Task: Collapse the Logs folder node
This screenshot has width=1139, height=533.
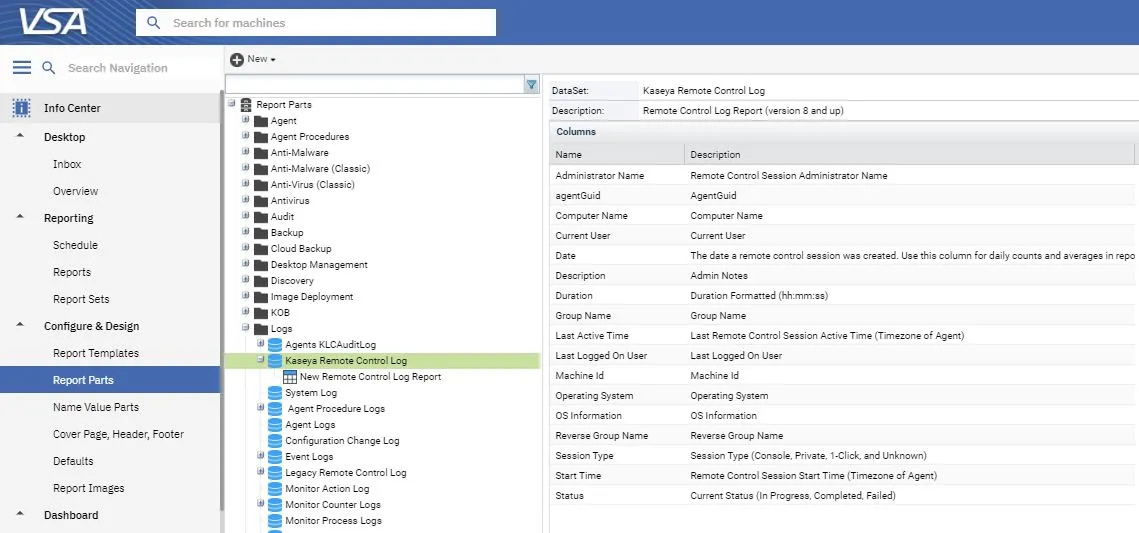Action: 245,328
